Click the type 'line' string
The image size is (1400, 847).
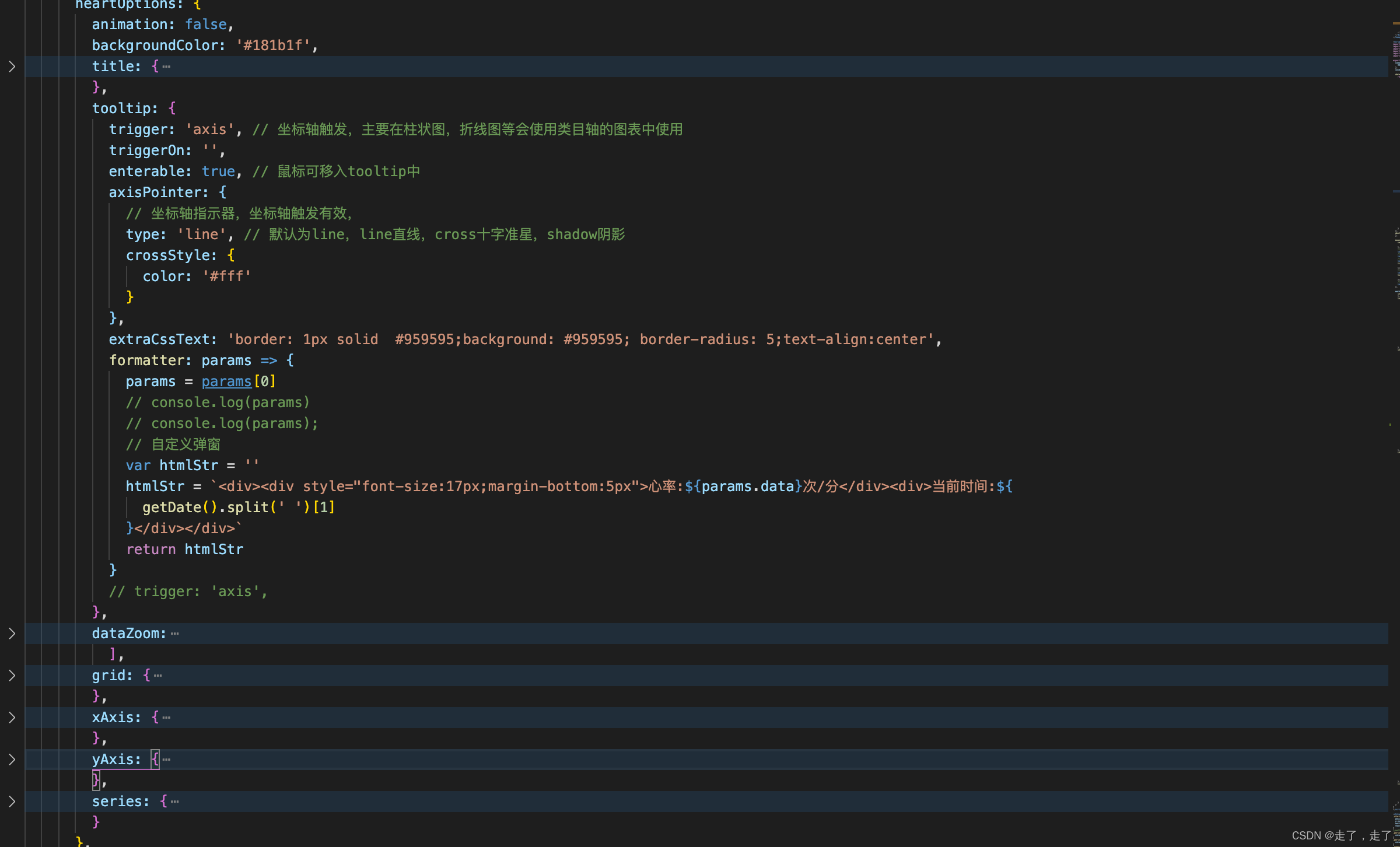coord(201,235)
